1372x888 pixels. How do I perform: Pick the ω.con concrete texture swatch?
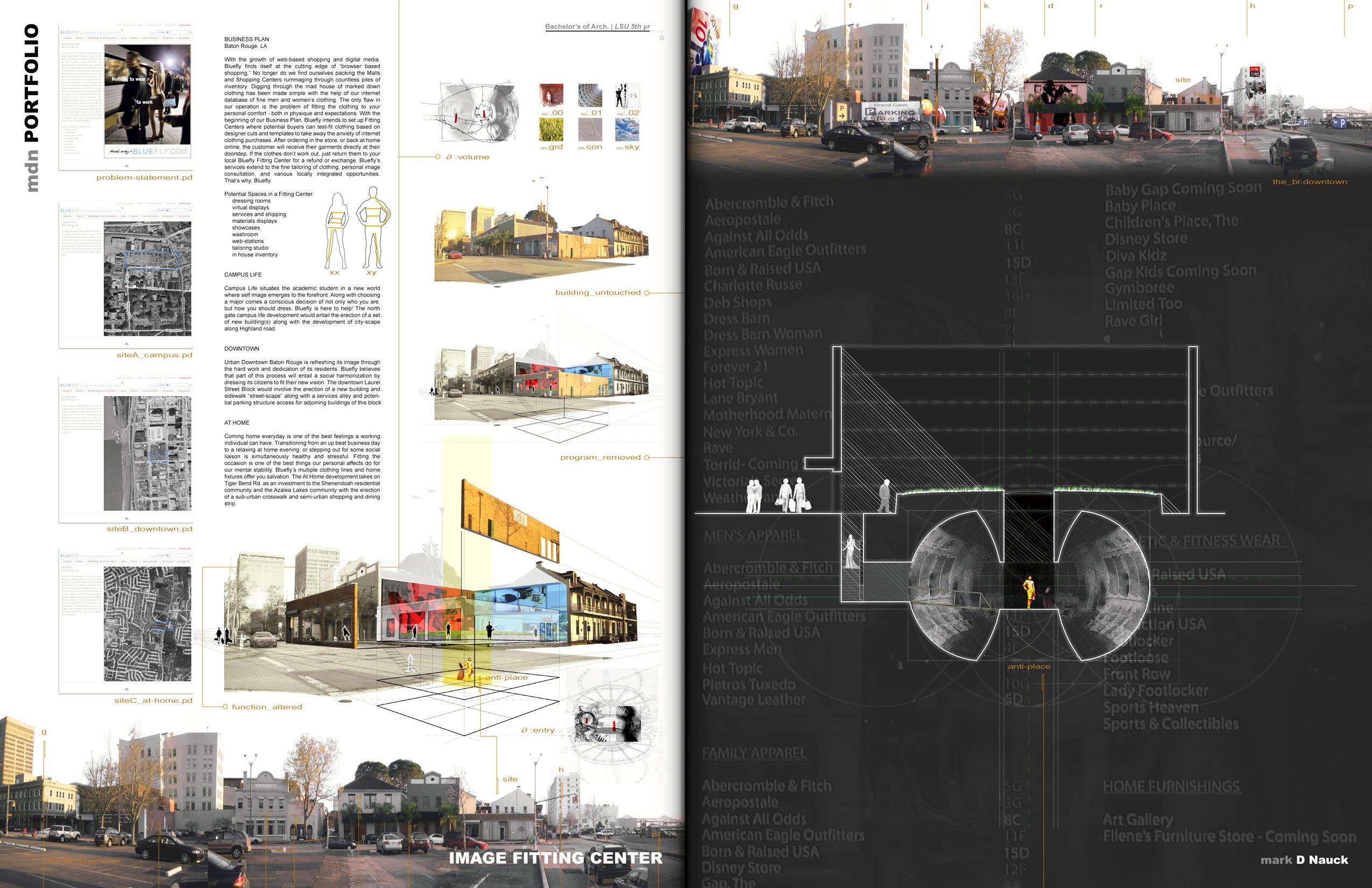click(590, 130)
